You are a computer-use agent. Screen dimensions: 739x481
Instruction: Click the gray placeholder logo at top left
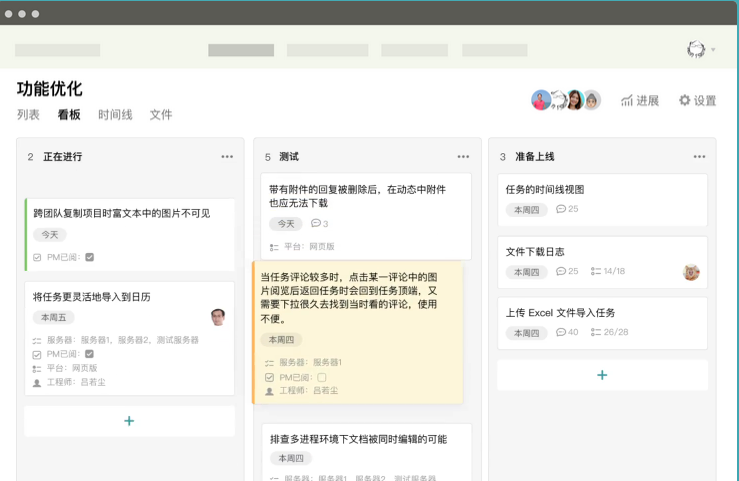click(57, 50)
